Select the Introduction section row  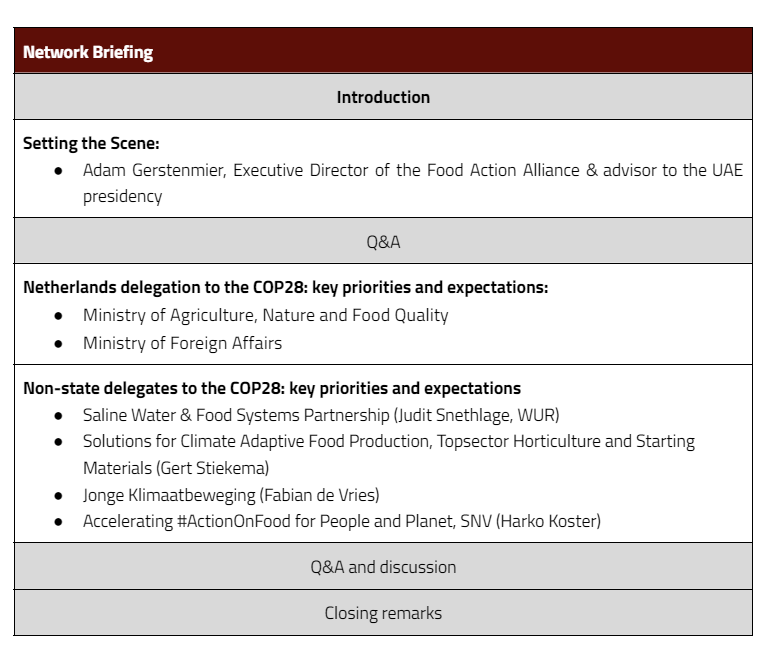point(383,97)
